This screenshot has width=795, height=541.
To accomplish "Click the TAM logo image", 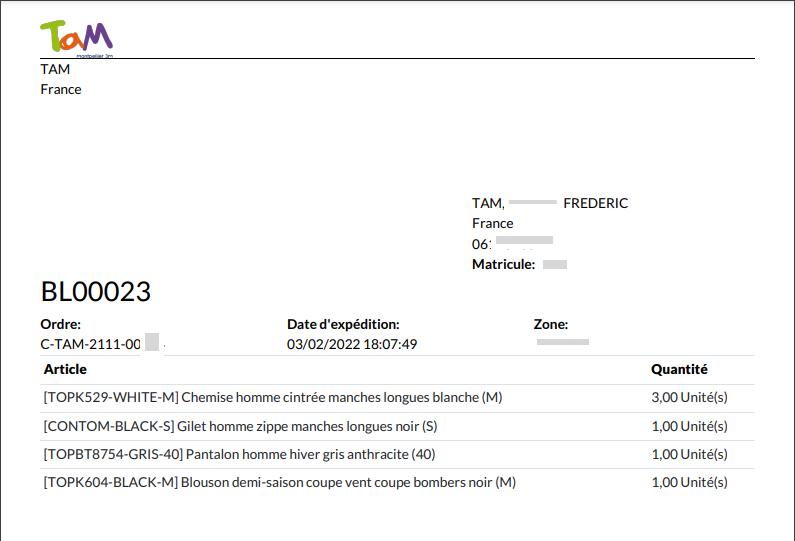I will pos(77,39).
